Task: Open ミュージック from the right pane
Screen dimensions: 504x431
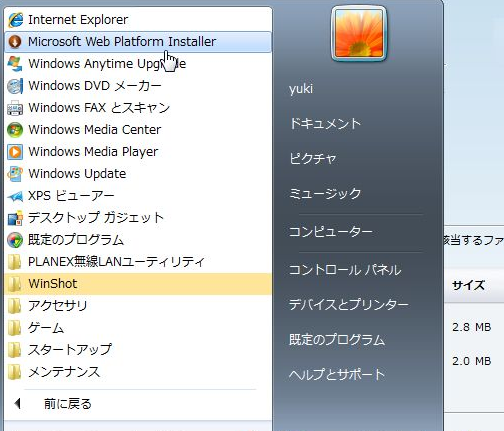Action: (325, 193)
